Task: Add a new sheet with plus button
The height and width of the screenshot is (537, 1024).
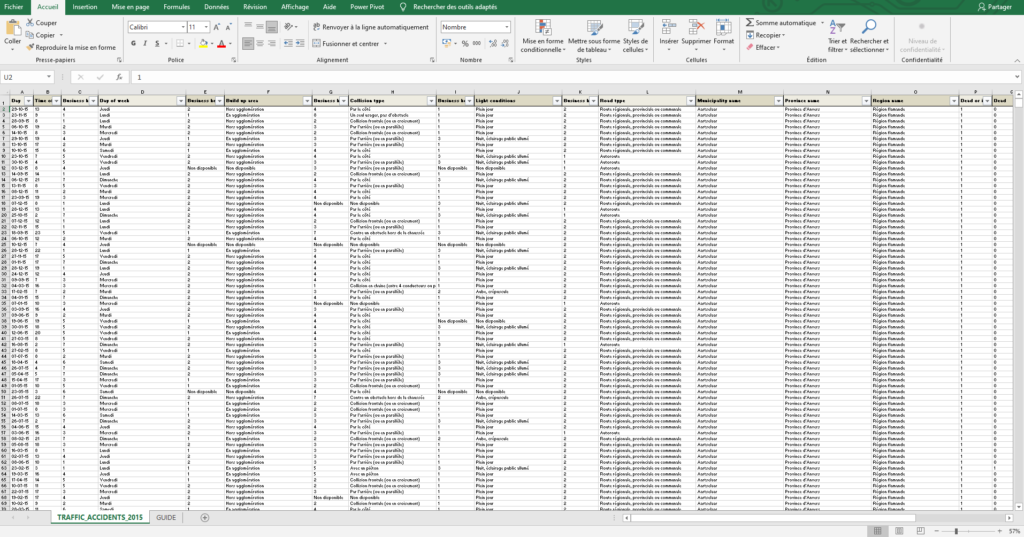Action: tap(204, 517)
